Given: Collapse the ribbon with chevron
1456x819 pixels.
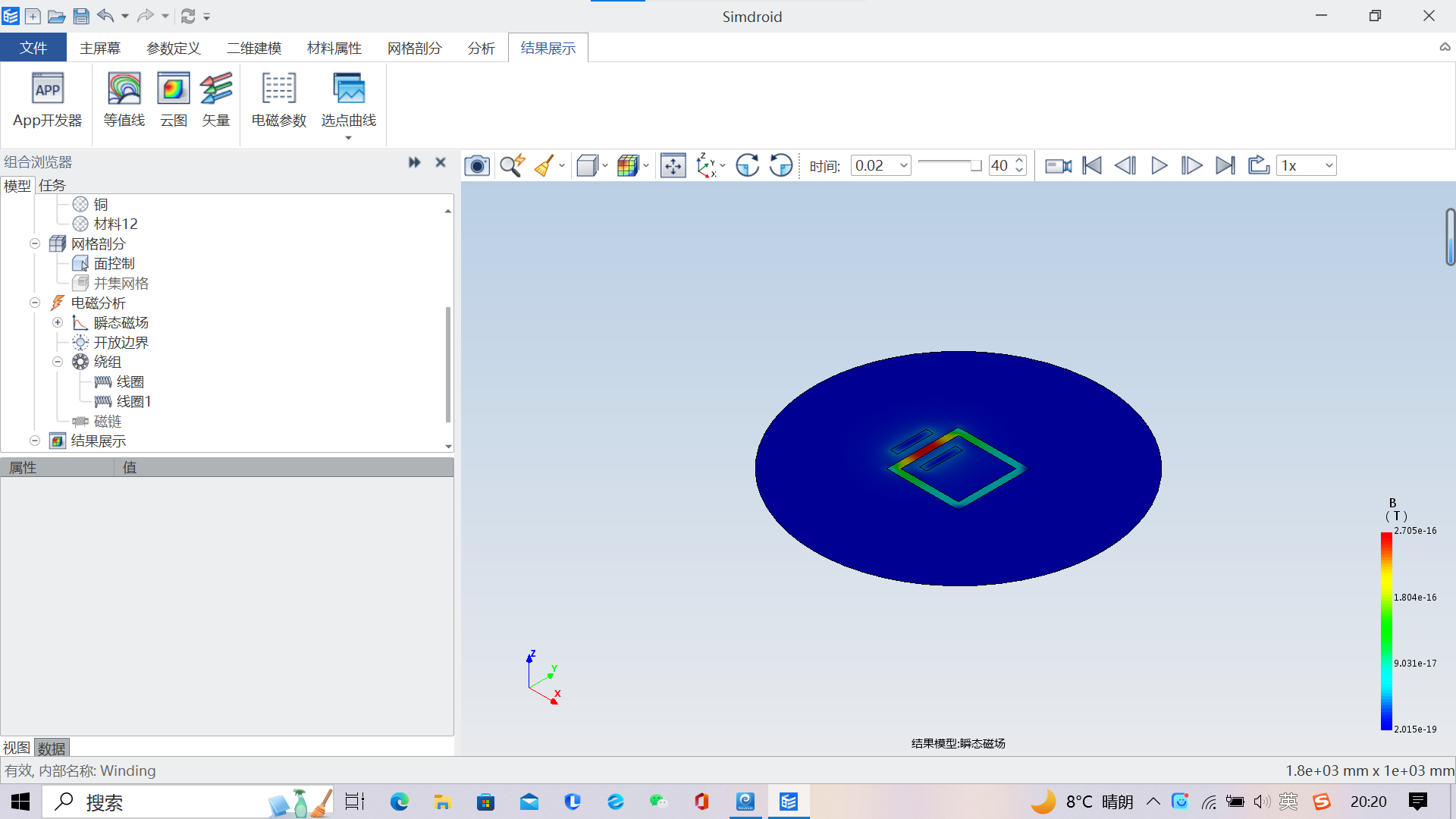Looking at the screenshot, I should pyautogui.click(x=1445, y=47).
